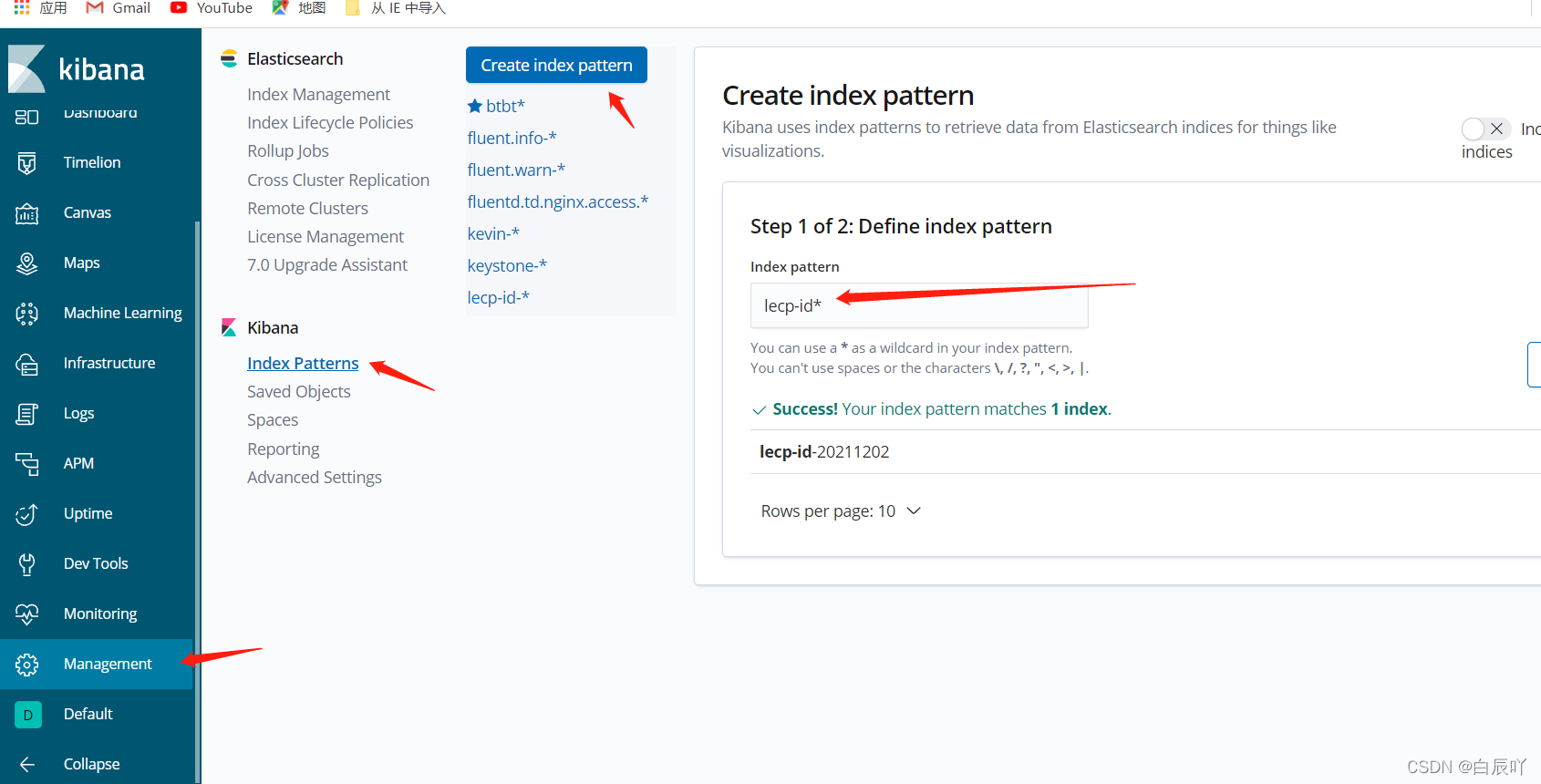Click the Elasticsearch section logo

229,58
